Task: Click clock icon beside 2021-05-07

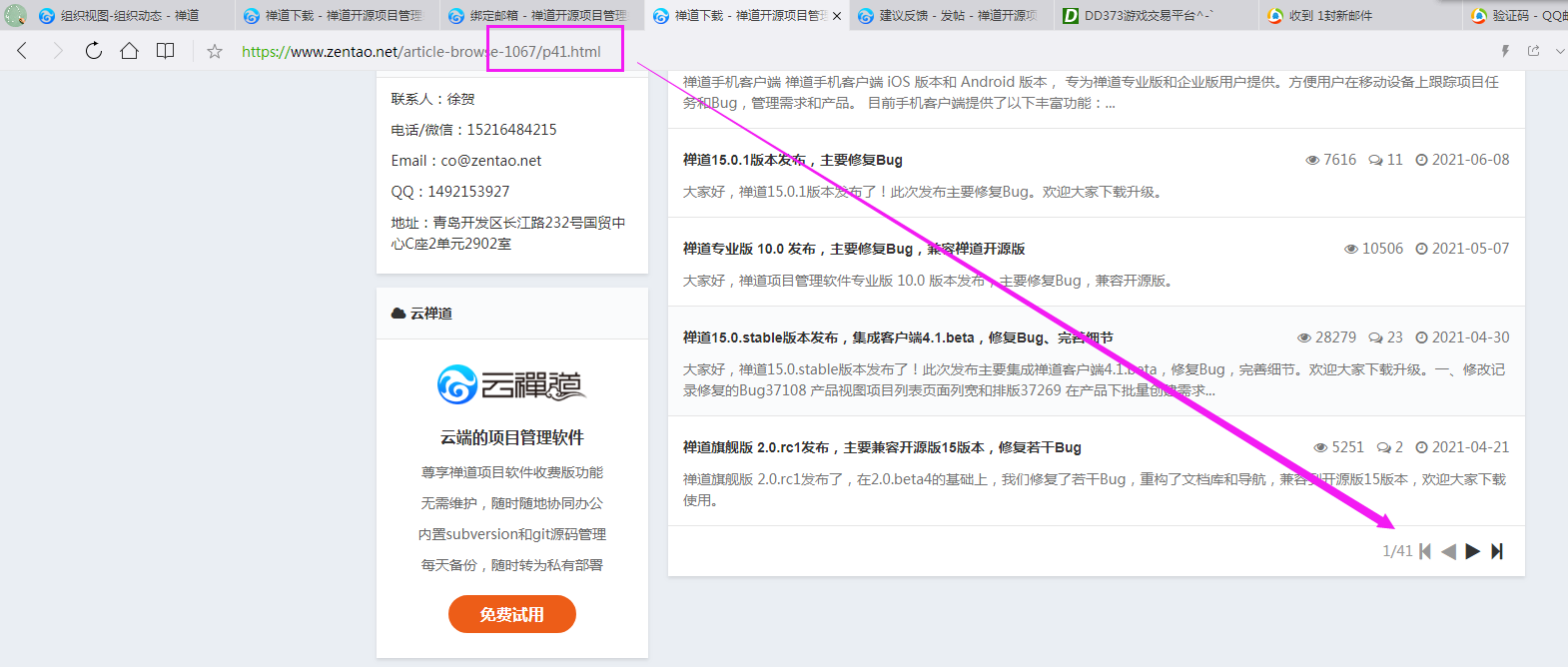Action: click(x=1421, y=249)
